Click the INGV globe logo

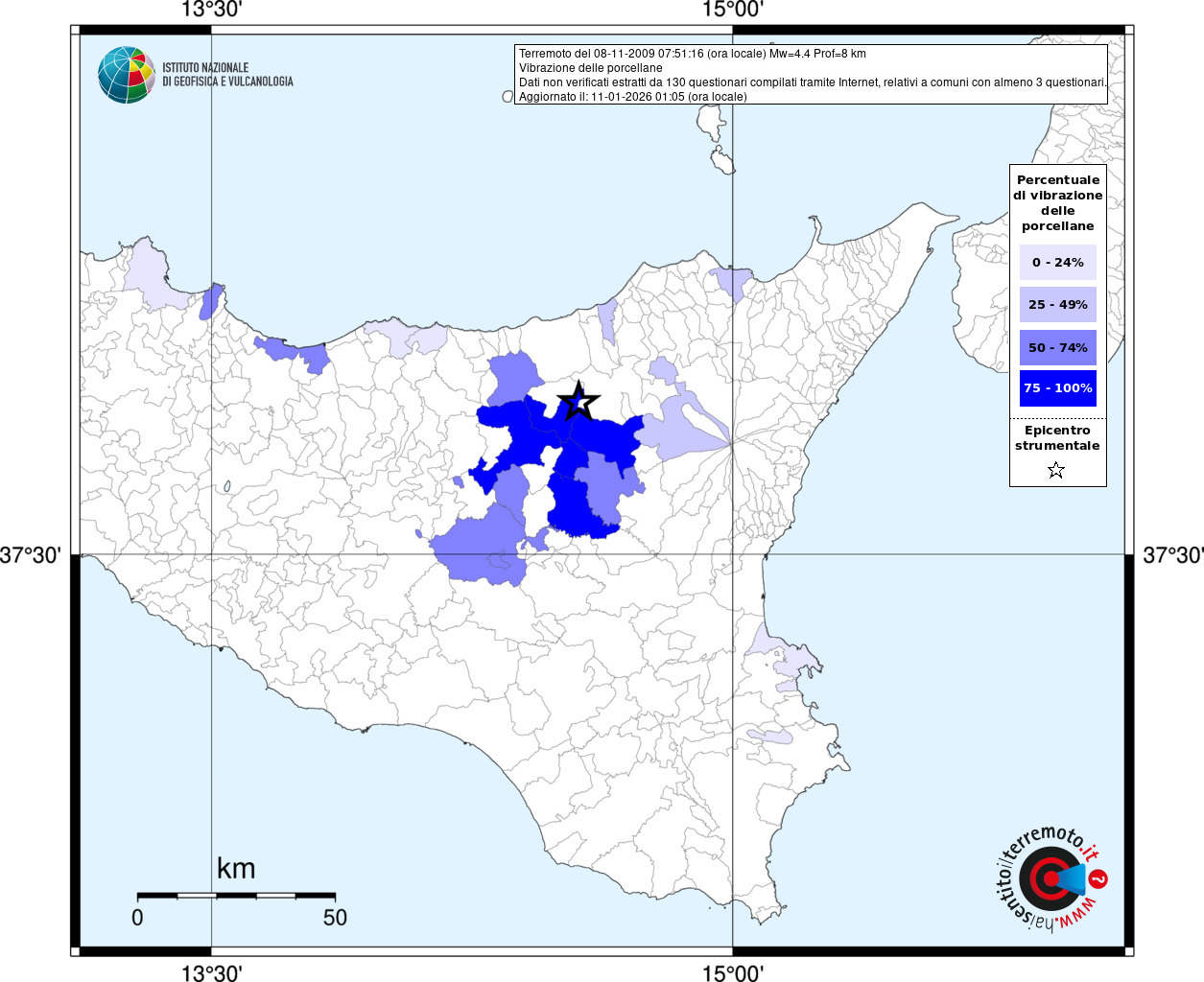click(x=127, y=75)
